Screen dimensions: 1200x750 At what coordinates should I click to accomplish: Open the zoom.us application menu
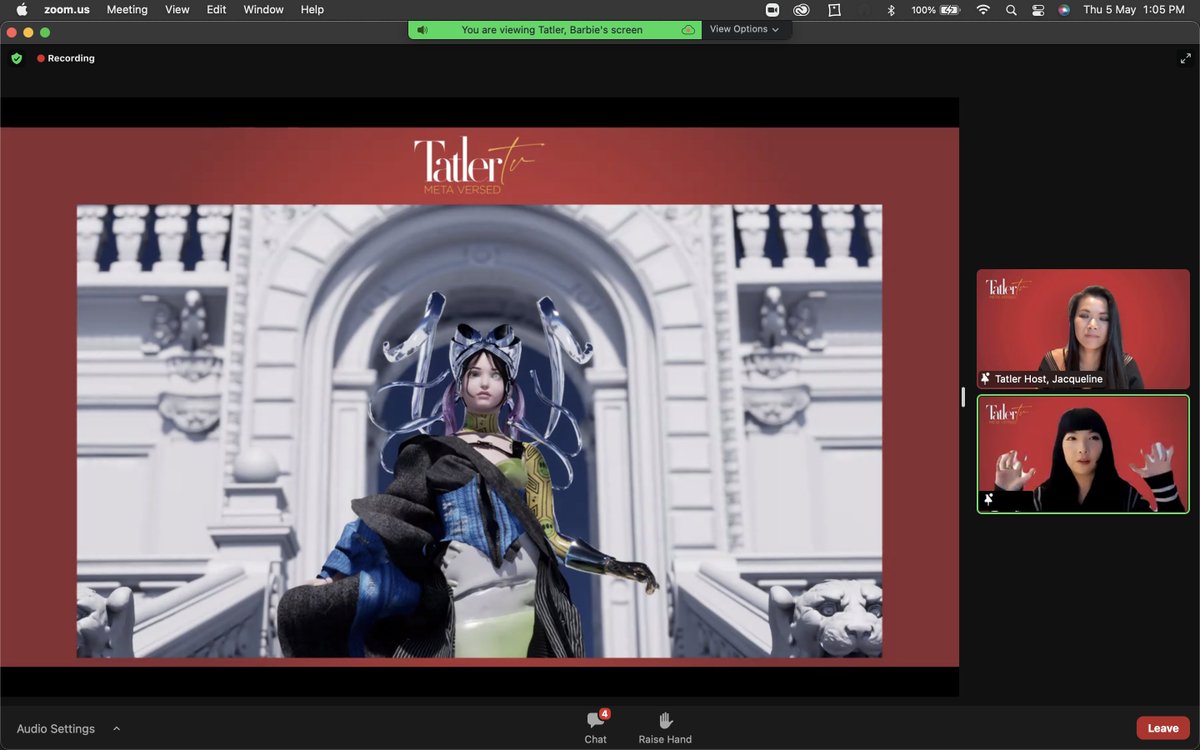pos(65,9)
